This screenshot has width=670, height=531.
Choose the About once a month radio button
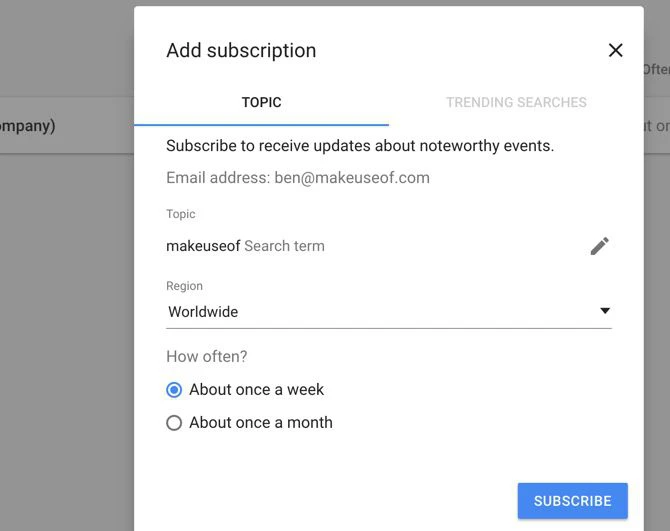pyautogui.click(x=174, y=423)
